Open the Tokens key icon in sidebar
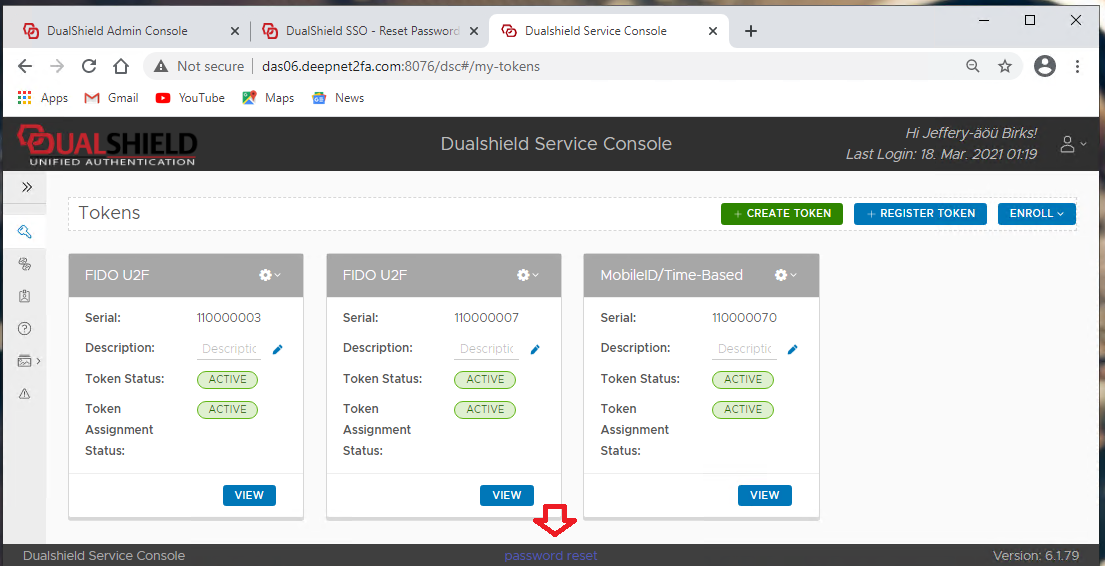This screenshot has width=1105, height=566. click(25, 232)
